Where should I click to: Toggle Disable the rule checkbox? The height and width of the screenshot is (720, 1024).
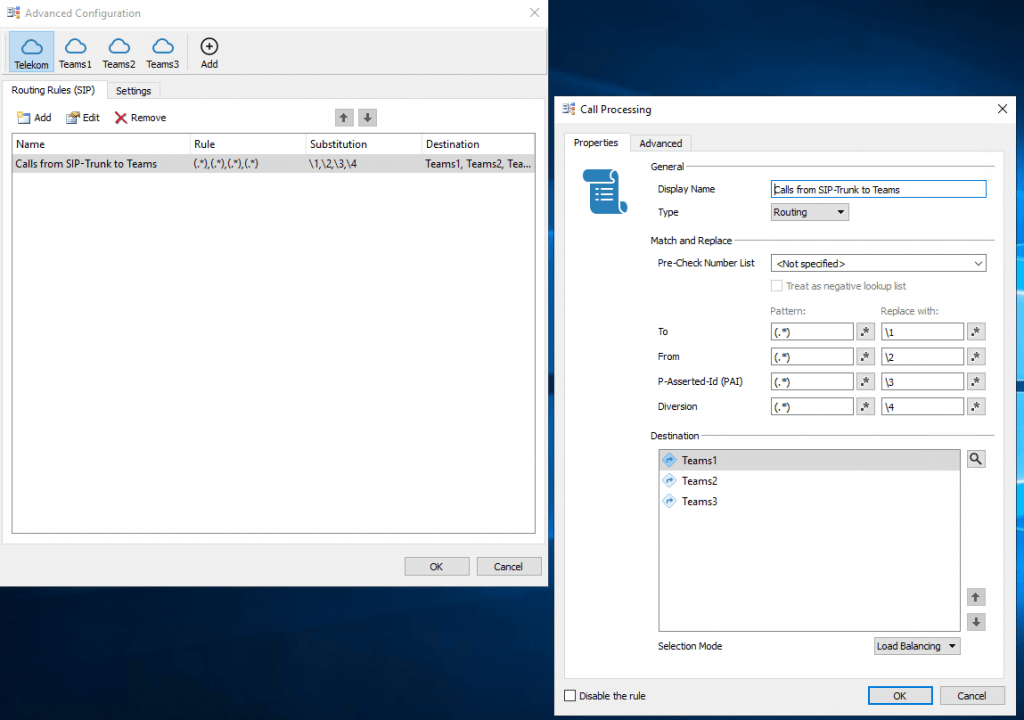[x=570, y=696]
